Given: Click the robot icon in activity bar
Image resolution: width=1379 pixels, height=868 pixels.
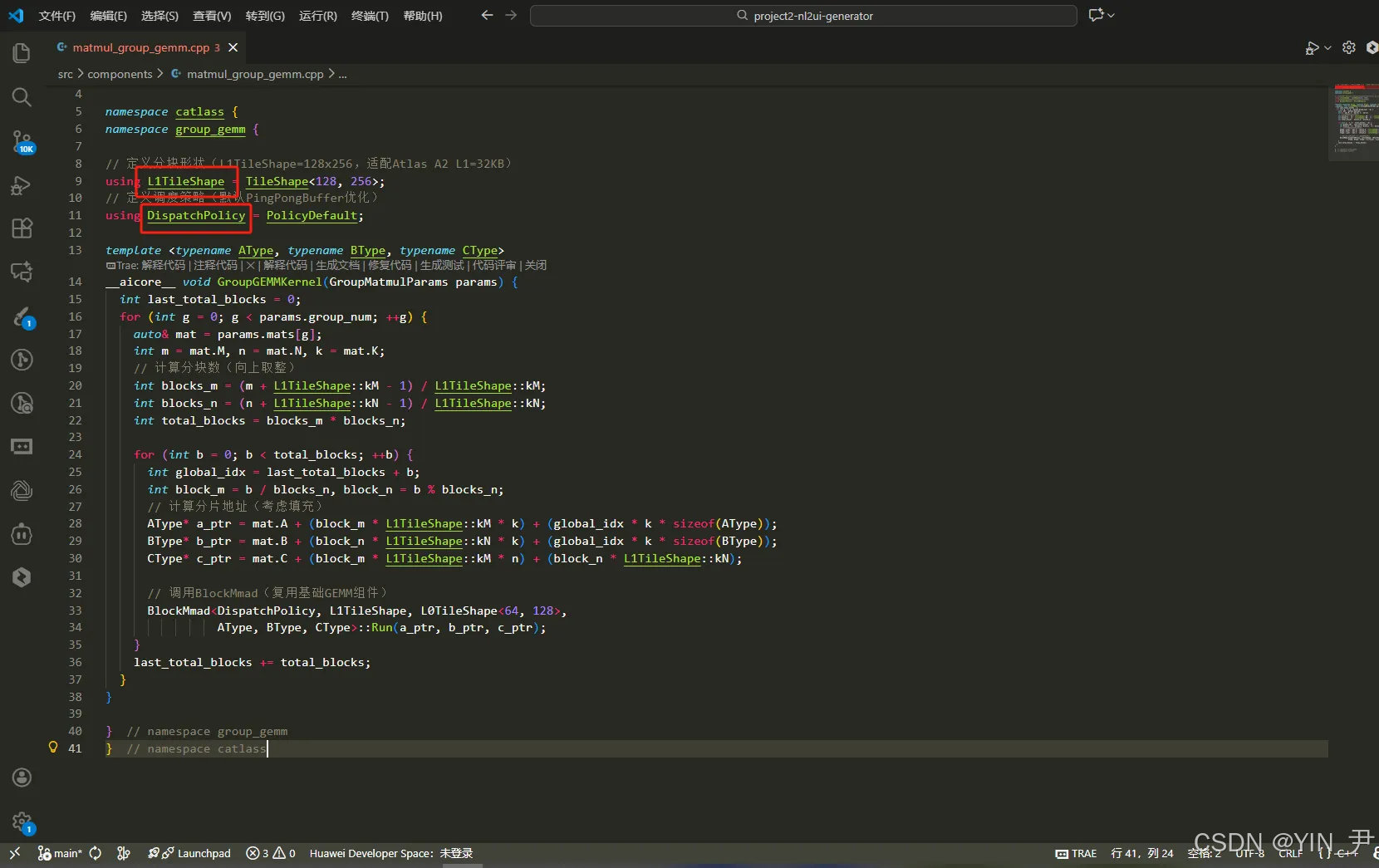Looking at the screenshot, I should tap(22, 534).
